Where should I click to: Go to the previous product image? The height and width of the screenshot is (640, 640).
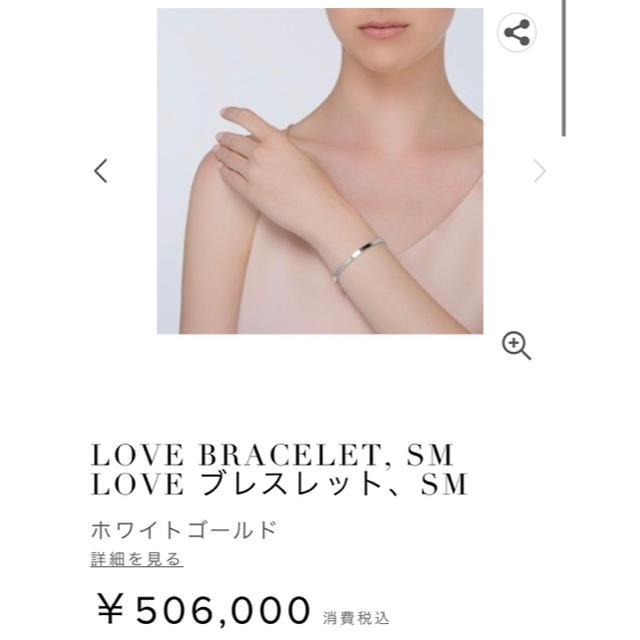(x=101, y=171)
